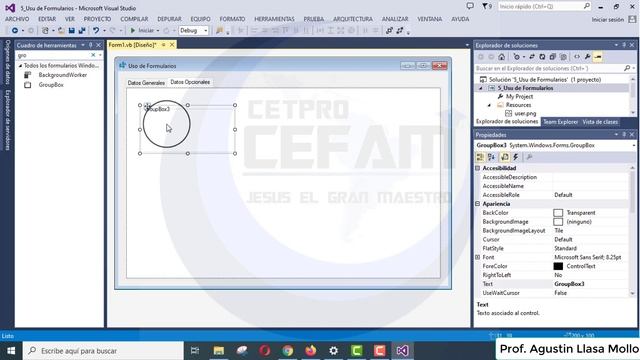
Task: Click the wrench Properties icon in Explorador de soluciones
Action: click(x=587, y=57)
